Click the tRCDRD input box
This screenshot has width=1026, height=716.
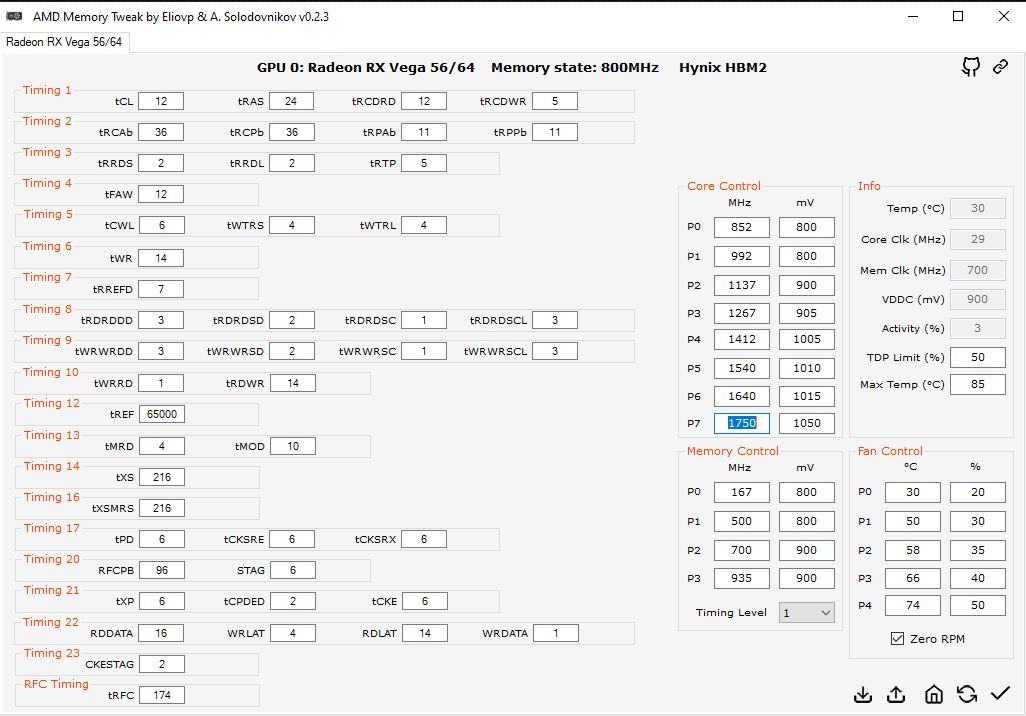tap(424, 101)
